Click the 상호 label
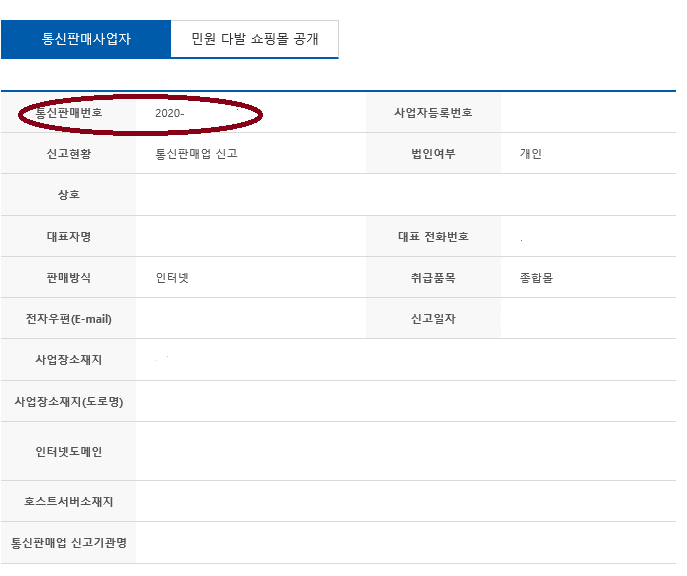The image size is (687, 576). click(x=69, y=194)
